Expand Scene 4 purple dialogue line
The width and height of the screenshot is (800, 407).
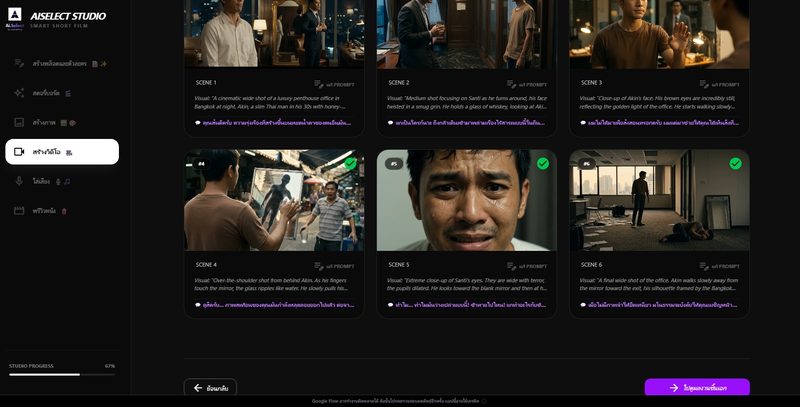[274, 305]
